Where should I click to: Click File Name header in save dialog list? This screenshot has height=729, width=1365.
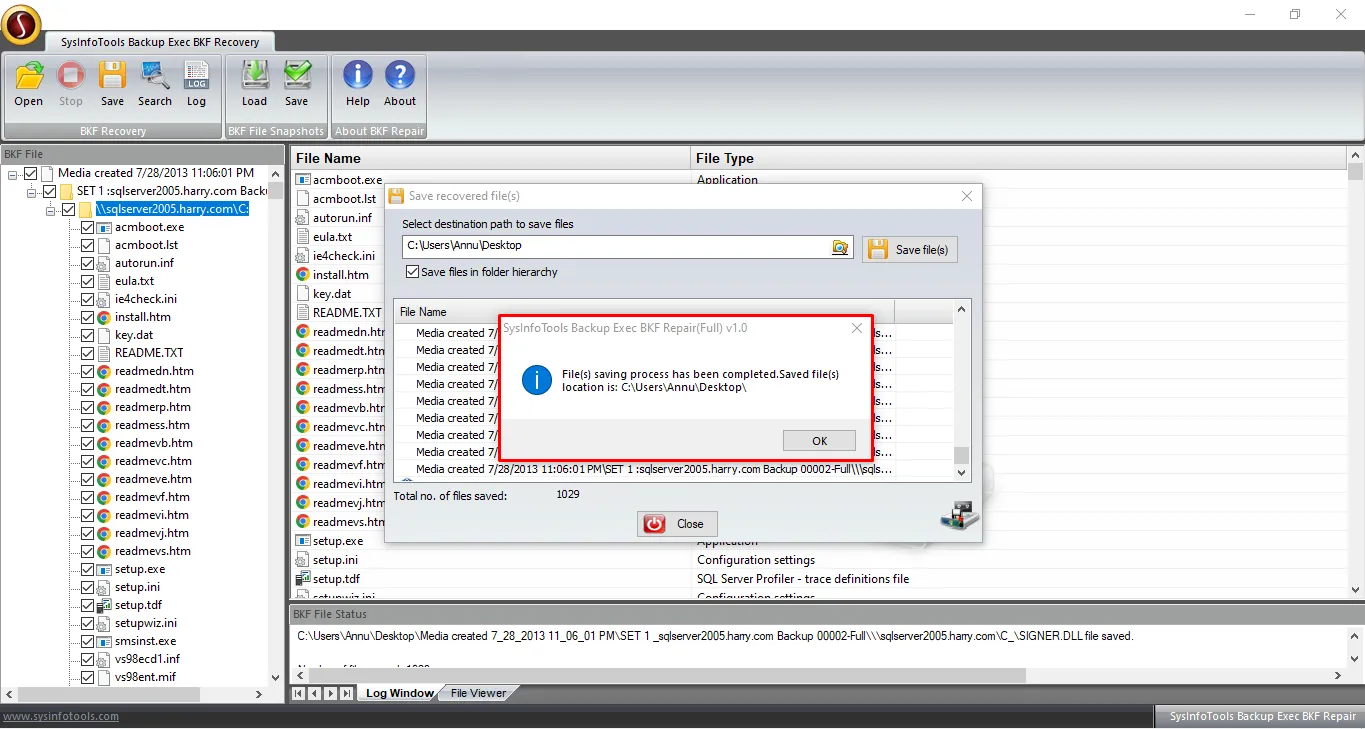[644, 312]
